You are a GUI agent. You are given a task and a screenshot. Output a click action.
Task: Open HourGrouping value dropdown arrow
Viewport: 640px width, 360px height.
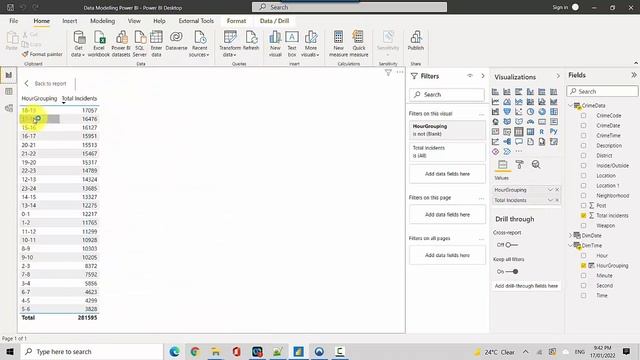(x=550, y=190)
